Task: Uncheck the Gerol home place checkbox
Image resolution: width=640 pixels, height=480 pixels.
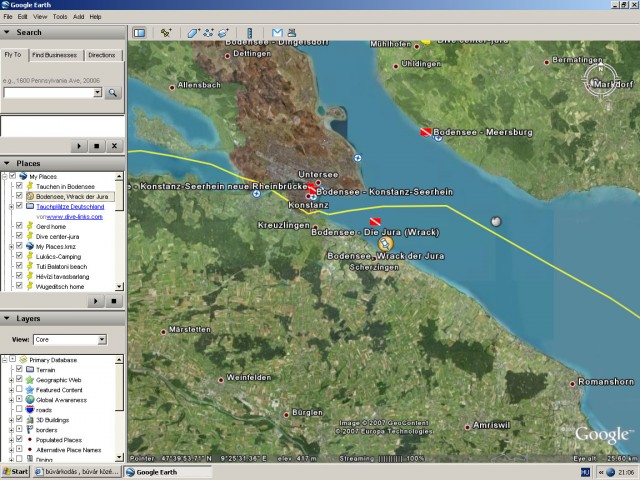Action: (19, 226)
